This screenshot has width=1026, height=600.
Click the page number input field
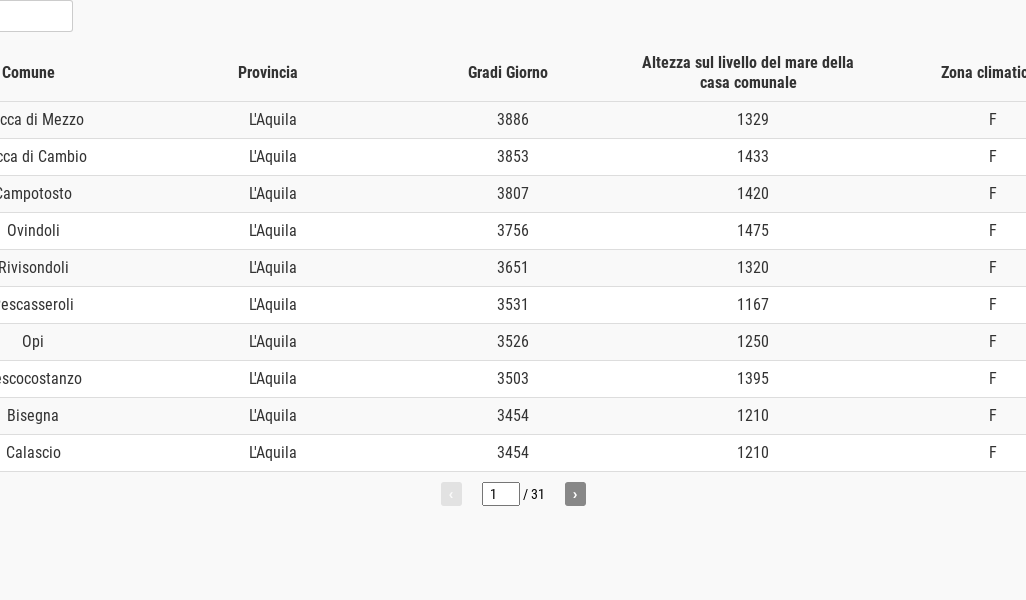coord(500,494)
